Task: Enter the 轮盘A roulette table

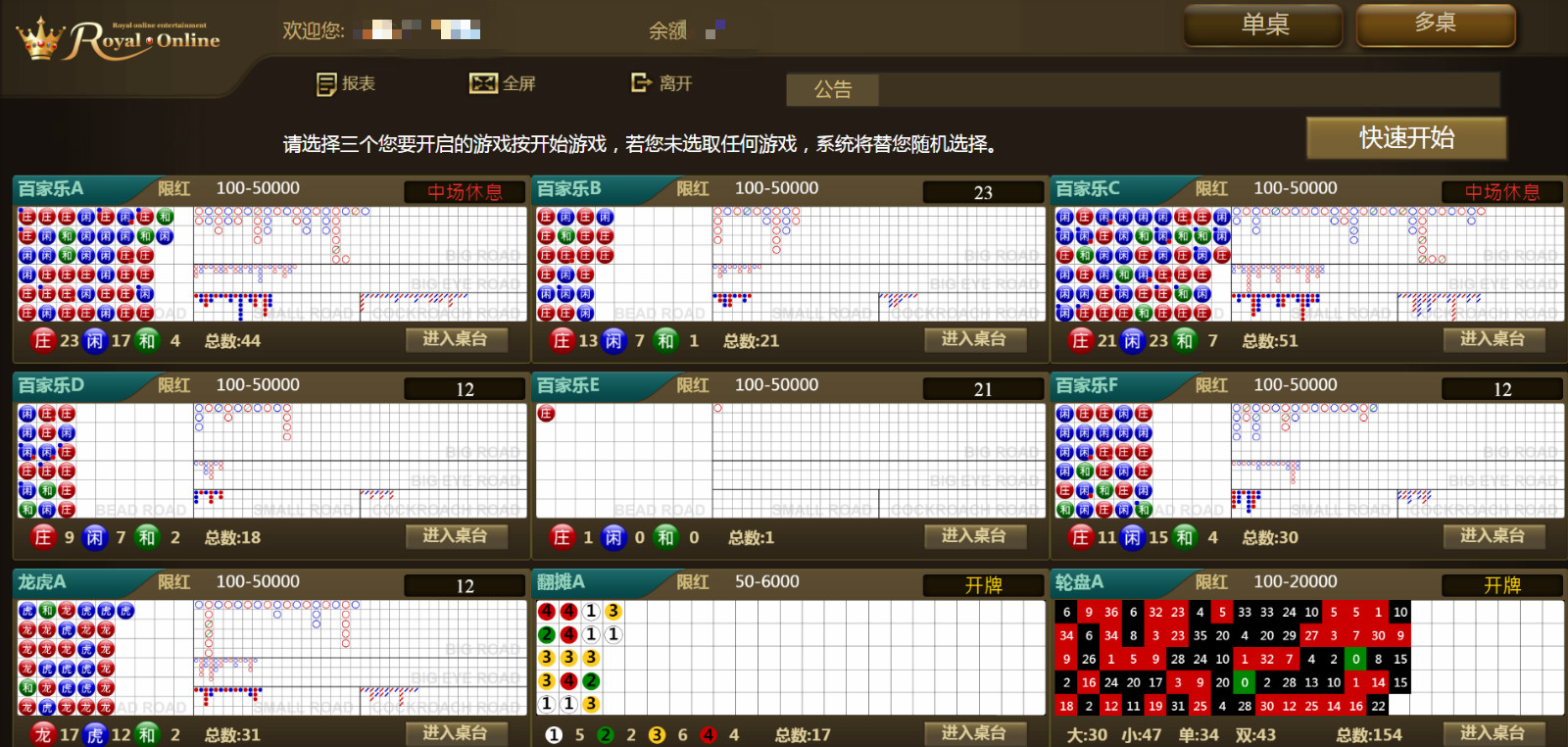Action: [x=1493, y=732]
